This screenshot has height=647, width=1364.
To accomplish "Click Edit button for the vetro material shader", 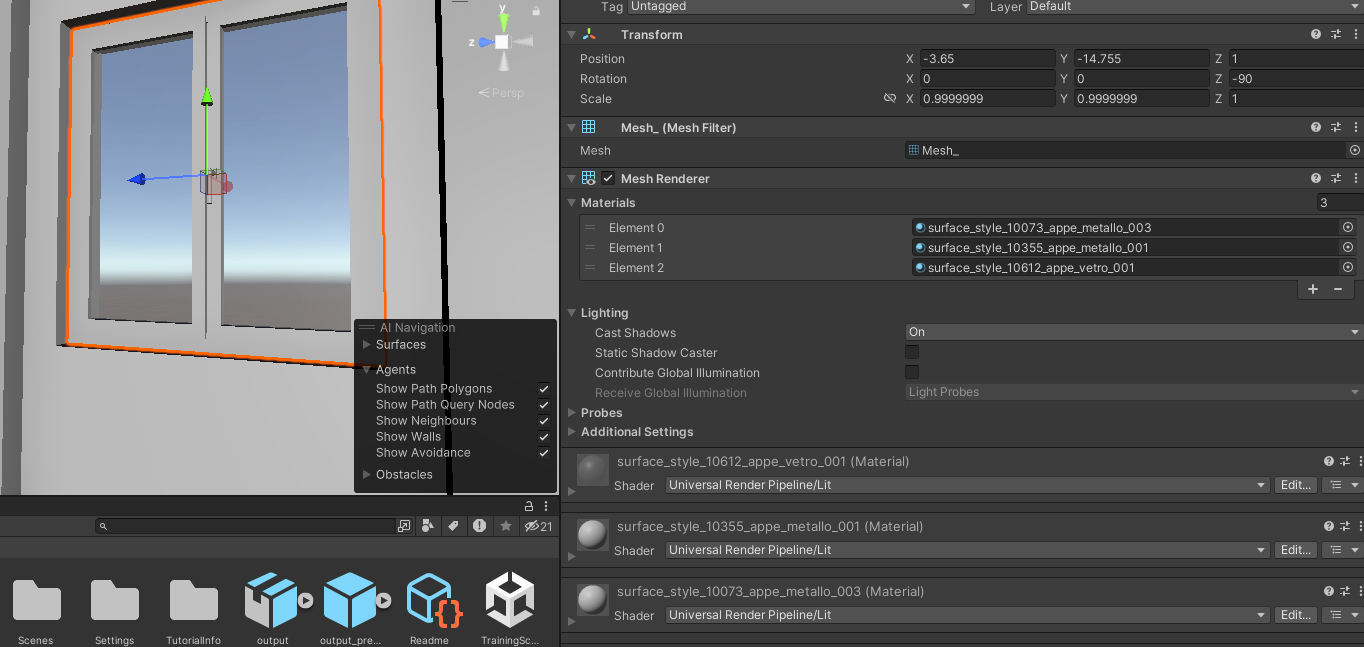I will pos(1295,485).
